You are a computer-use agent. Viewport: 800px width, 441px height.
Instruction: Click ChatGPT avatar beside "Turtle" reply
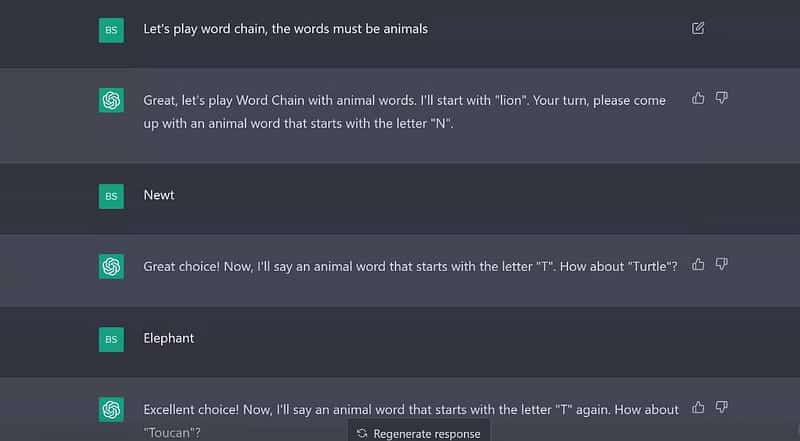pyautogui.click(x=111, y=266)
